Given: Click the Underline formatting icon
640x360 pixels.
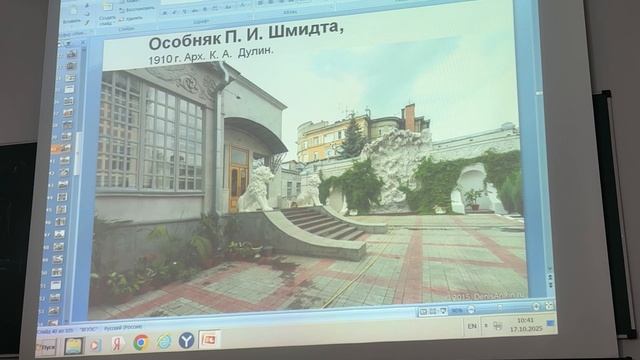Looking at the screenshot, I should (184, 12).
